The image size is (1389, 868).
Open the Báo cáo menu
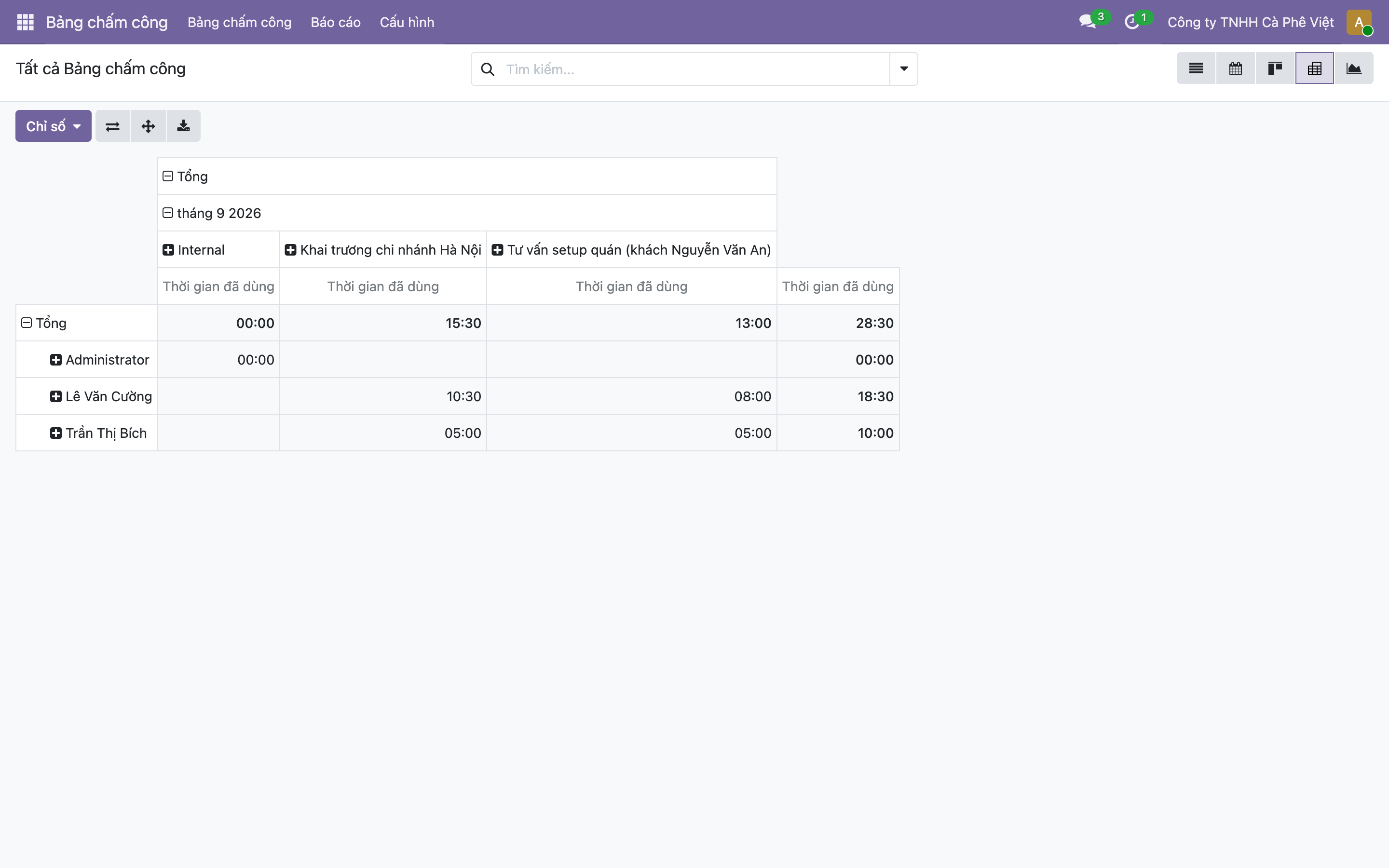click(336, 22)
